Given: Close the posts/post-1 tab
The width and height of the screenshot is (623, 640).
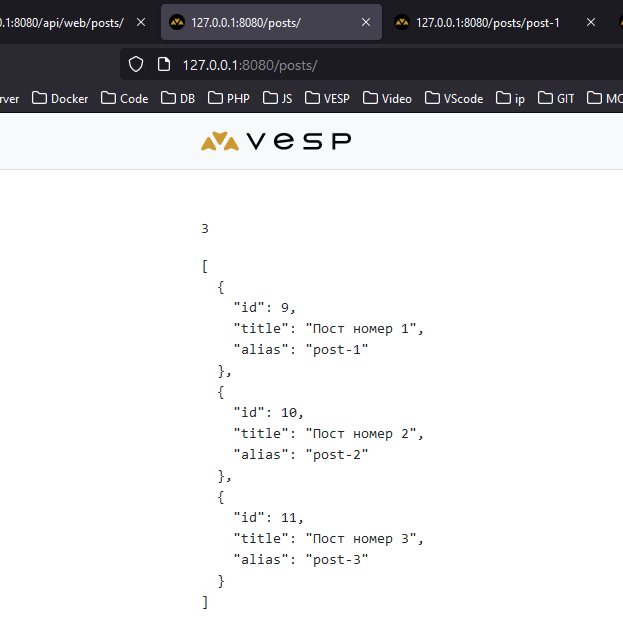Looking at the screenshot, I should point(590,22).
